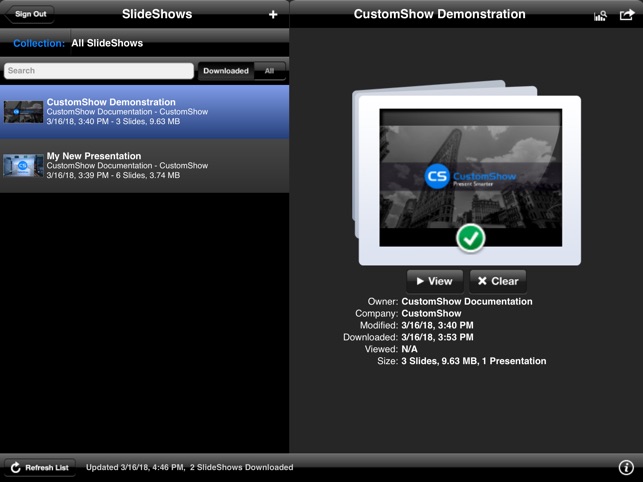The image size is (643, 482).
Task: Tap the green downloaded checkmark badge
Action: [470, 238]
